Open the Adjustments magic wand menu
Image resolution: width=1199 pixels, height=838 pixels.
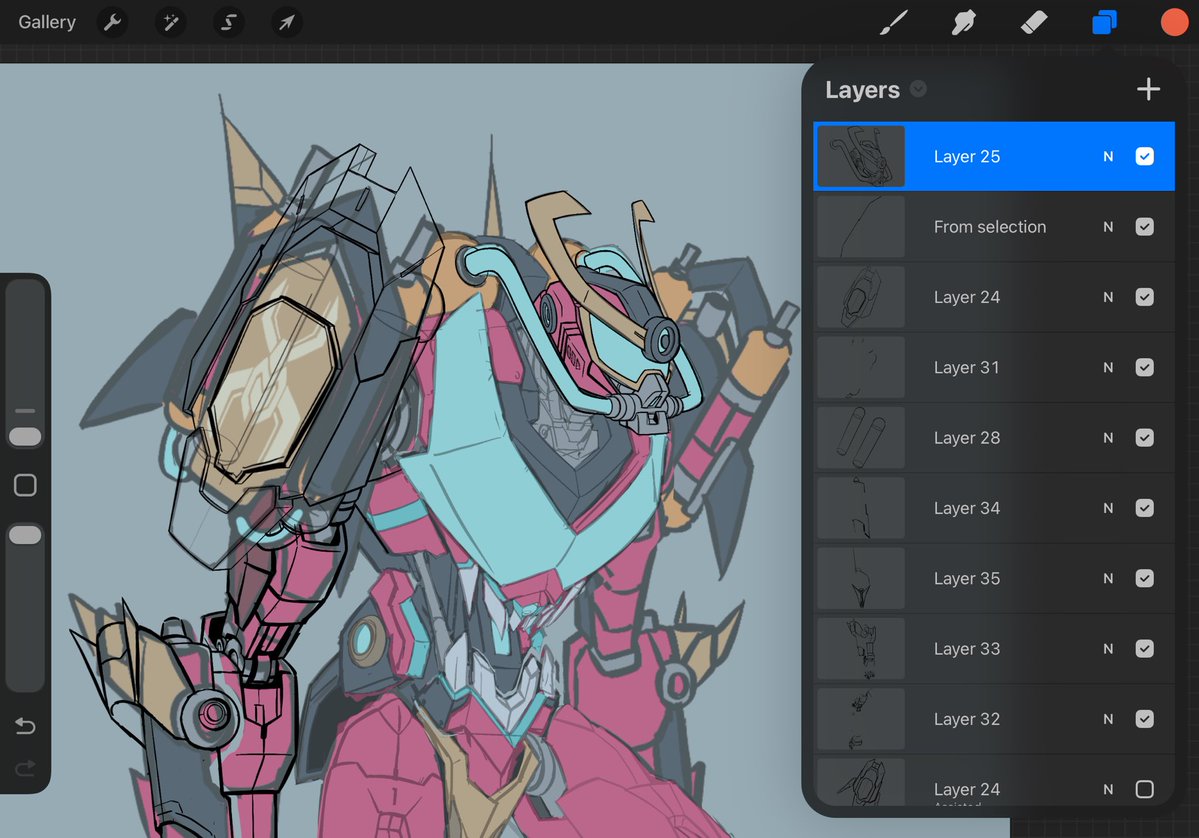[x=171, y=22]
